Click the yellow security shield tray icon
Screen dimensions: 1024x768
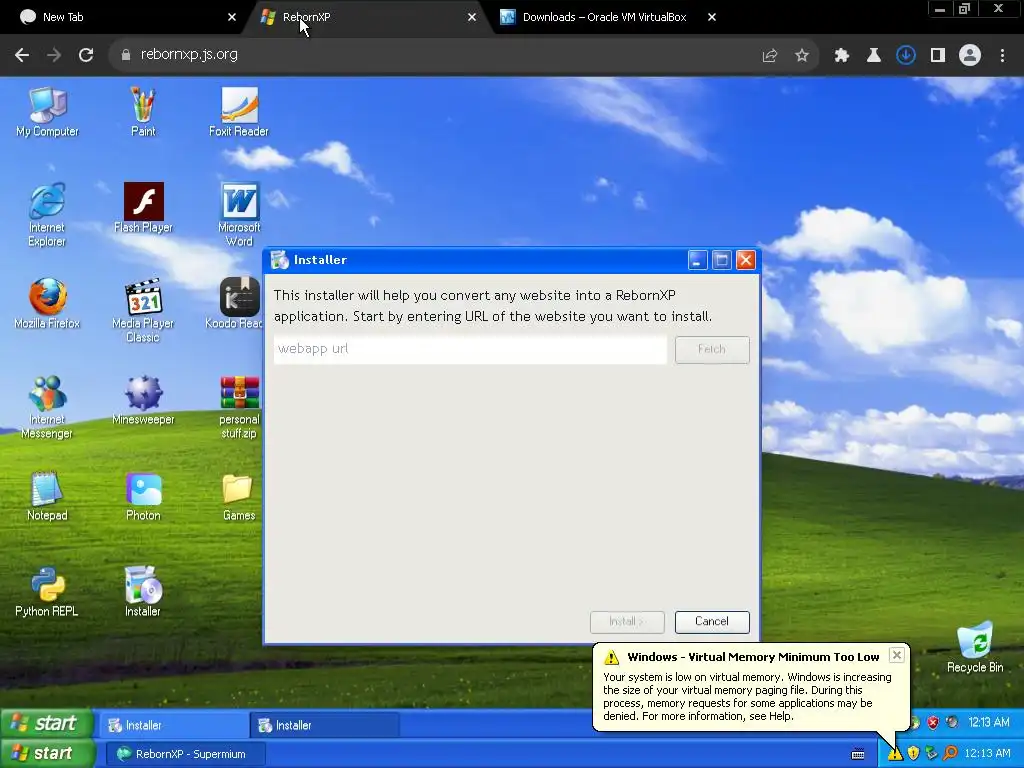tap(914, 754)
